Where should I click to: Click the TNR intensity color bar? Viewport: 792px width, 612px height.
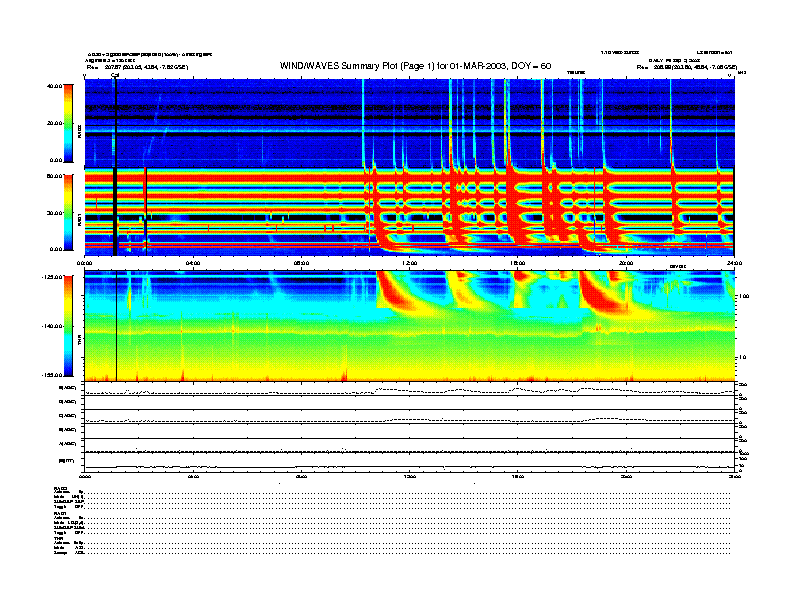68,326
